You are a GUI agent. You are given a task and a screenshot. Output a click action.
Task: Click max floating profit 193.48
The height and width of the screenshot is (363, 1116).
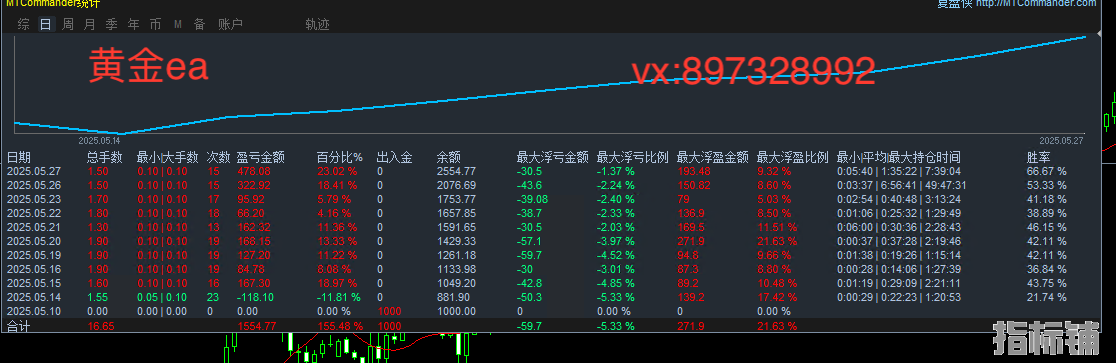coord(694,172)
